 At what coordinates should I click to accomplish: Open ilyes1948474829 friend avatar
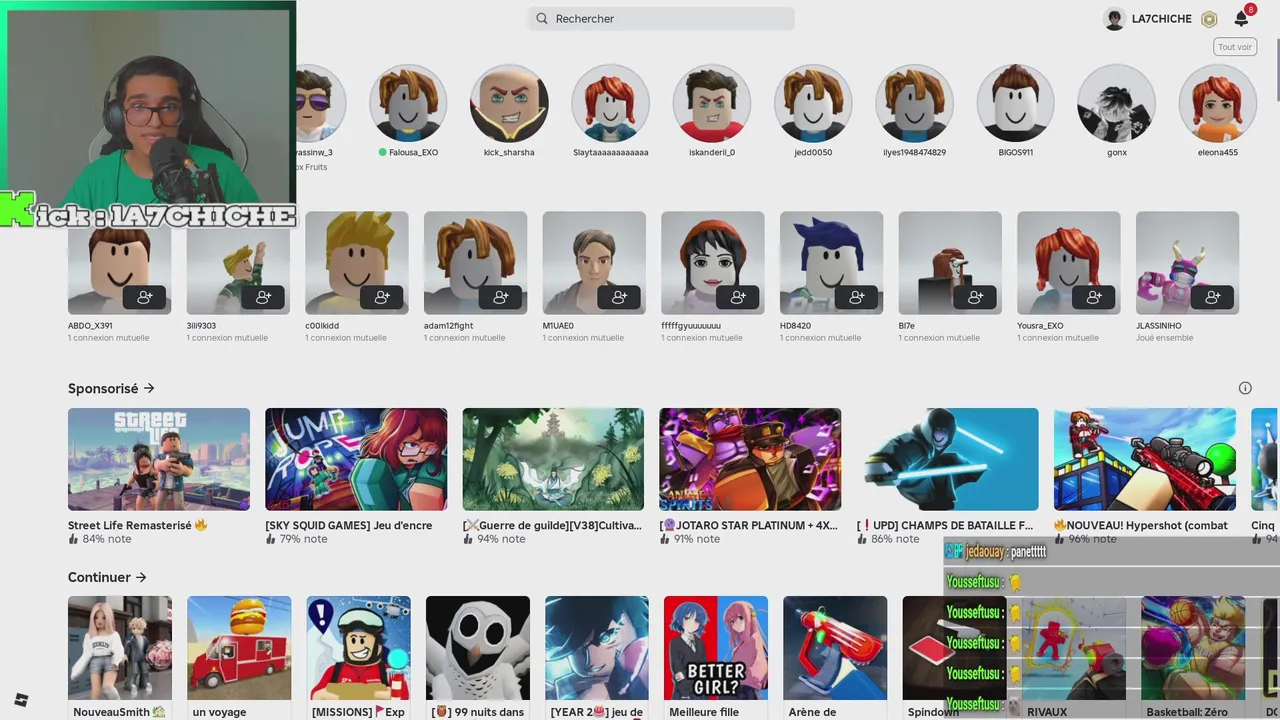coord(914,103)
